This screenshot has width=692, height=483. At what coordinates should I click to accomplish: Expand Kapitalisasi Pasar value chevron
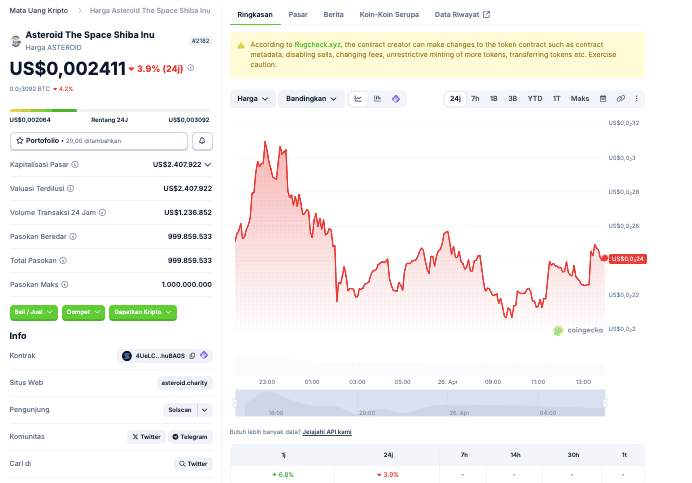[208, 164]
